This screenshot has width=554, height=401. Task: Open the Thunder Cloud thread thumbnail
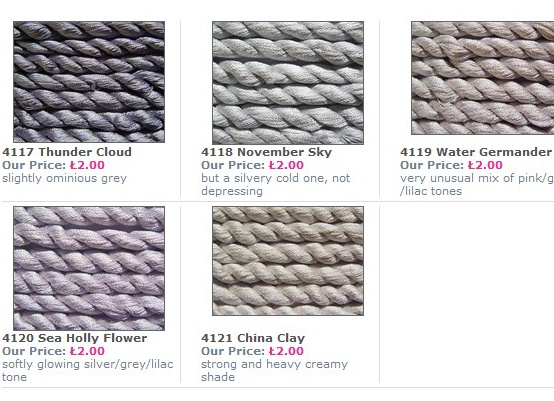point(89,82)
